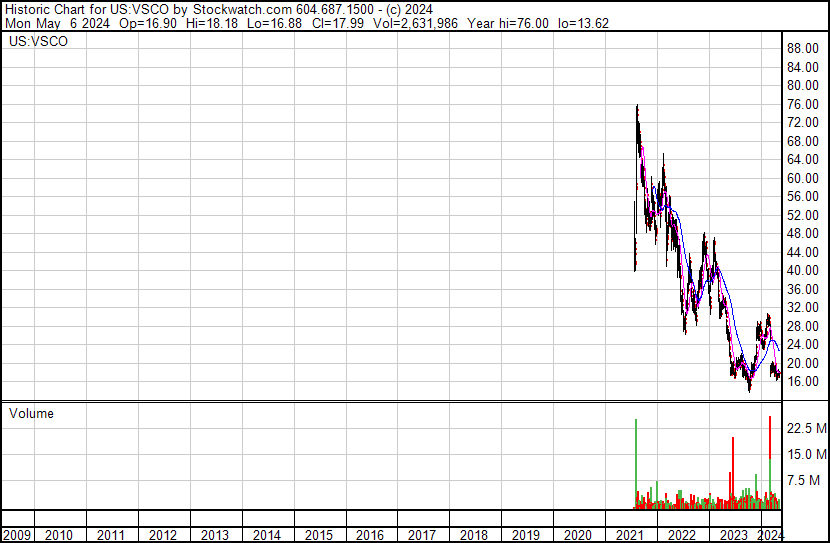Click the 2019 year label on the time axis

[525, 535]
